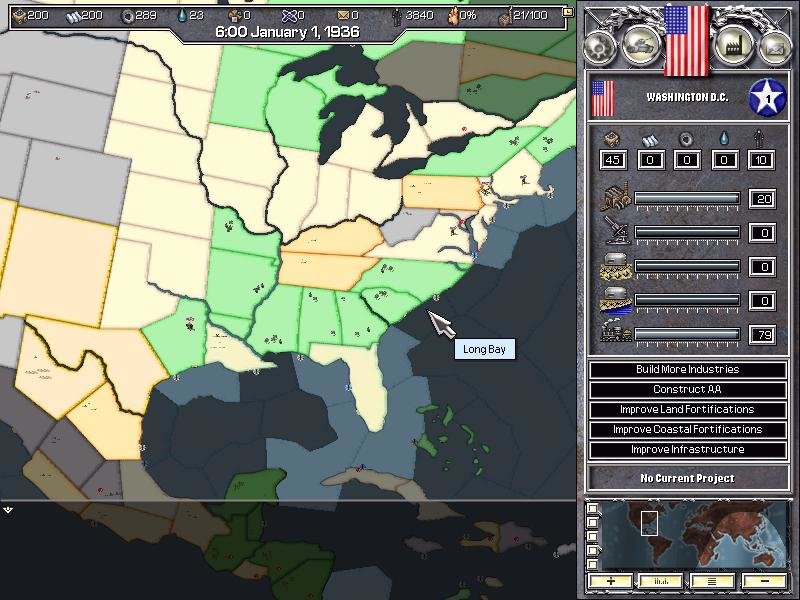Click the steel stockpile icon in top bar
The height and width of the screenshot is (600, 800).
(x=74, y=16)
